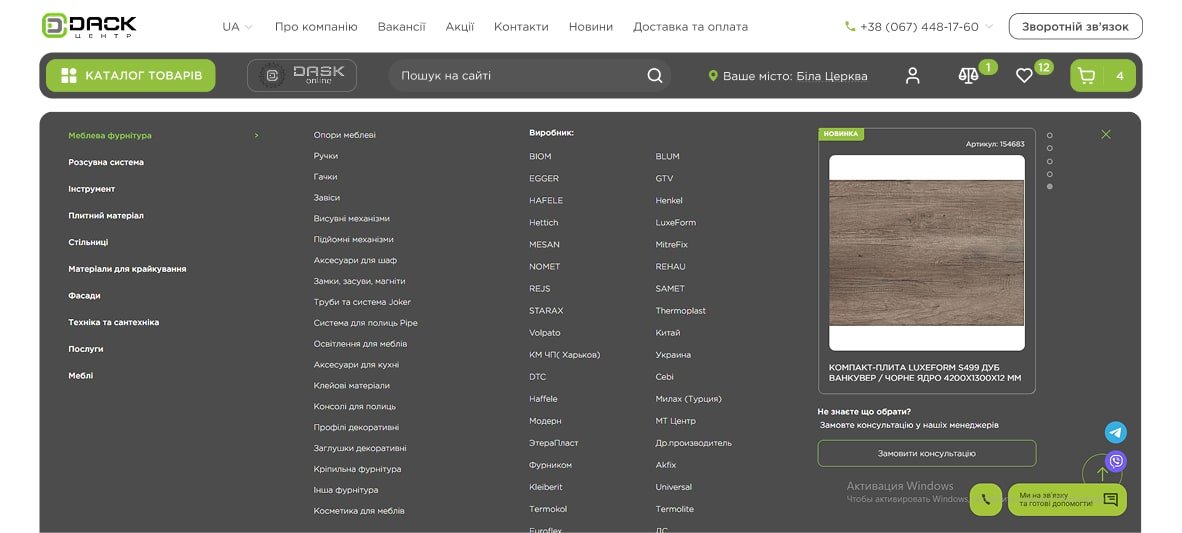This screenshot has width=1182, height=533.
Task: Open Viber chat icon
Action: pos(1116,461)
